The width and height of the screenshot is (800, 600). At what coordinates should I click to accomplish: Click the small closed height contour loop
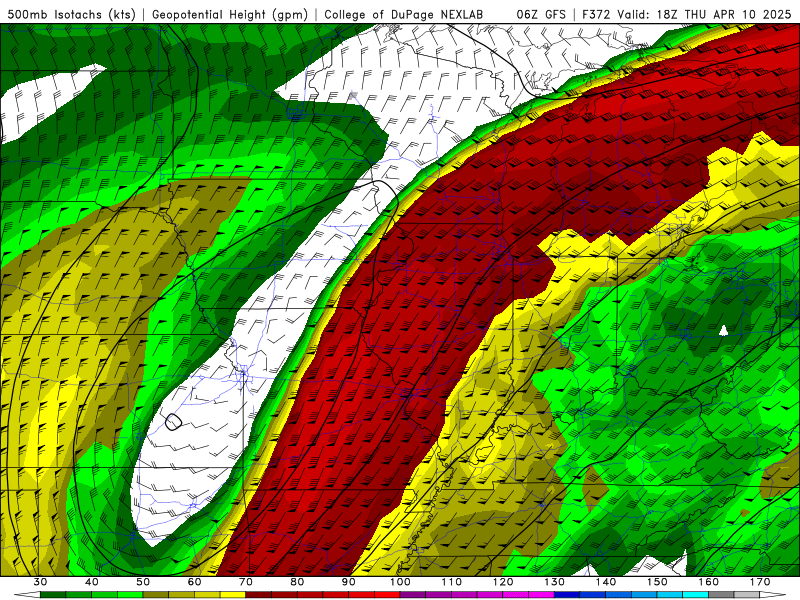[174, 422]
